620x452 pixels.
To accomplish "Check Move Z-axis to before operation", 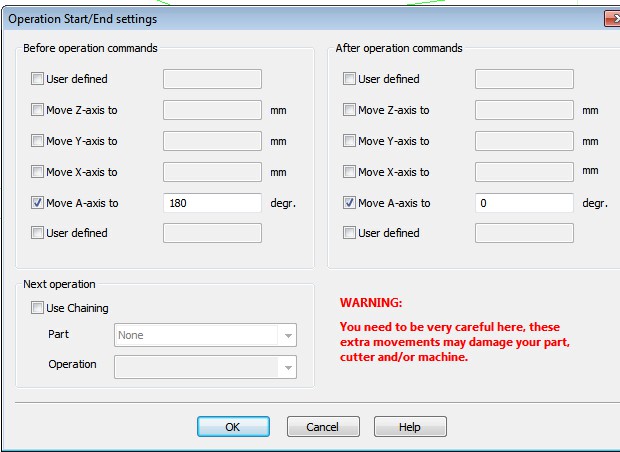I will point(38,110).
